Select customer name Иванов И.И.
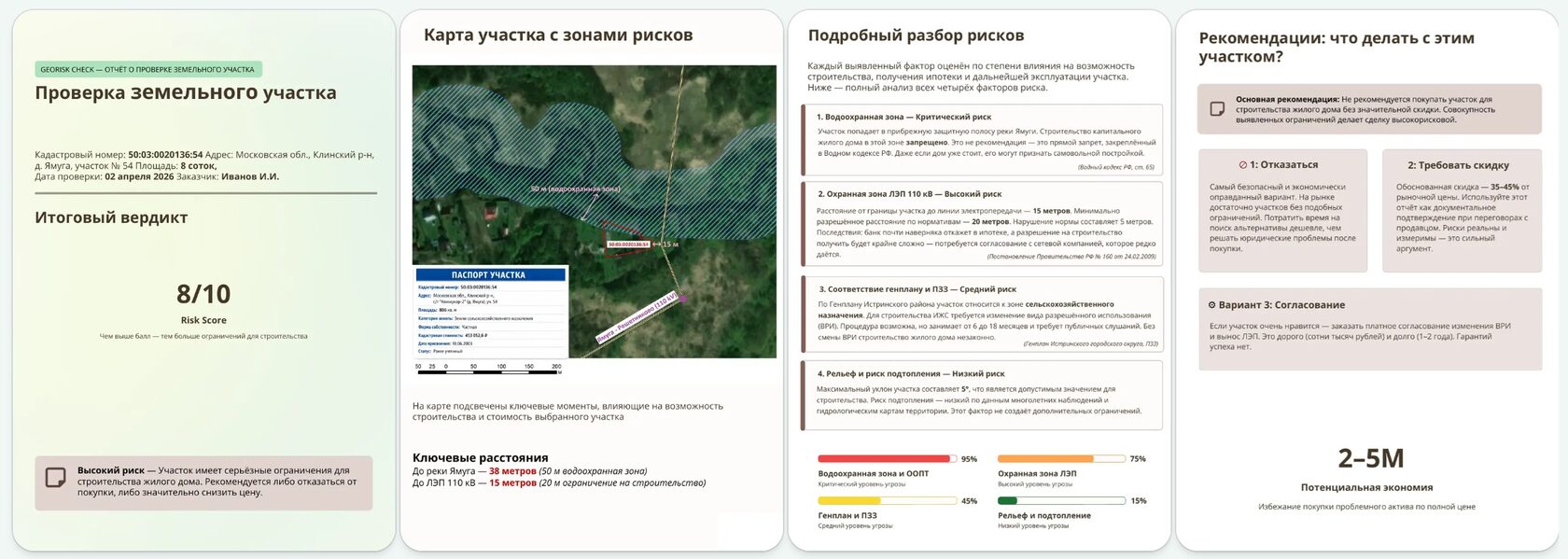The width and height of the screenshot is (1568, 559). (x=250, y=176)
